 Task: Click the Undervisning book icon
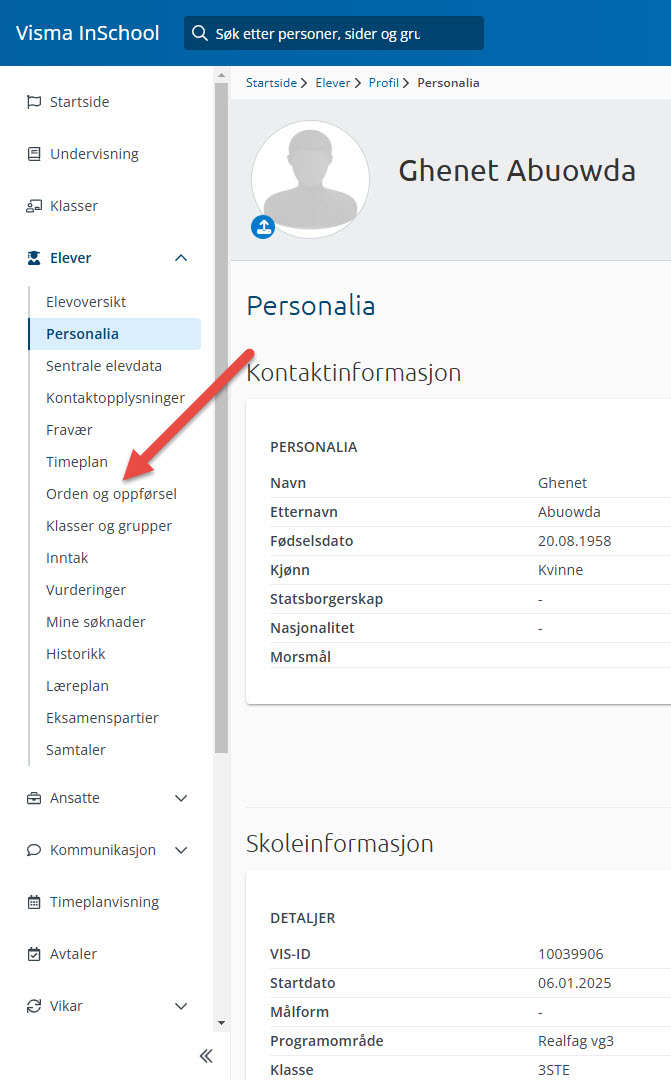pos(34,154)
